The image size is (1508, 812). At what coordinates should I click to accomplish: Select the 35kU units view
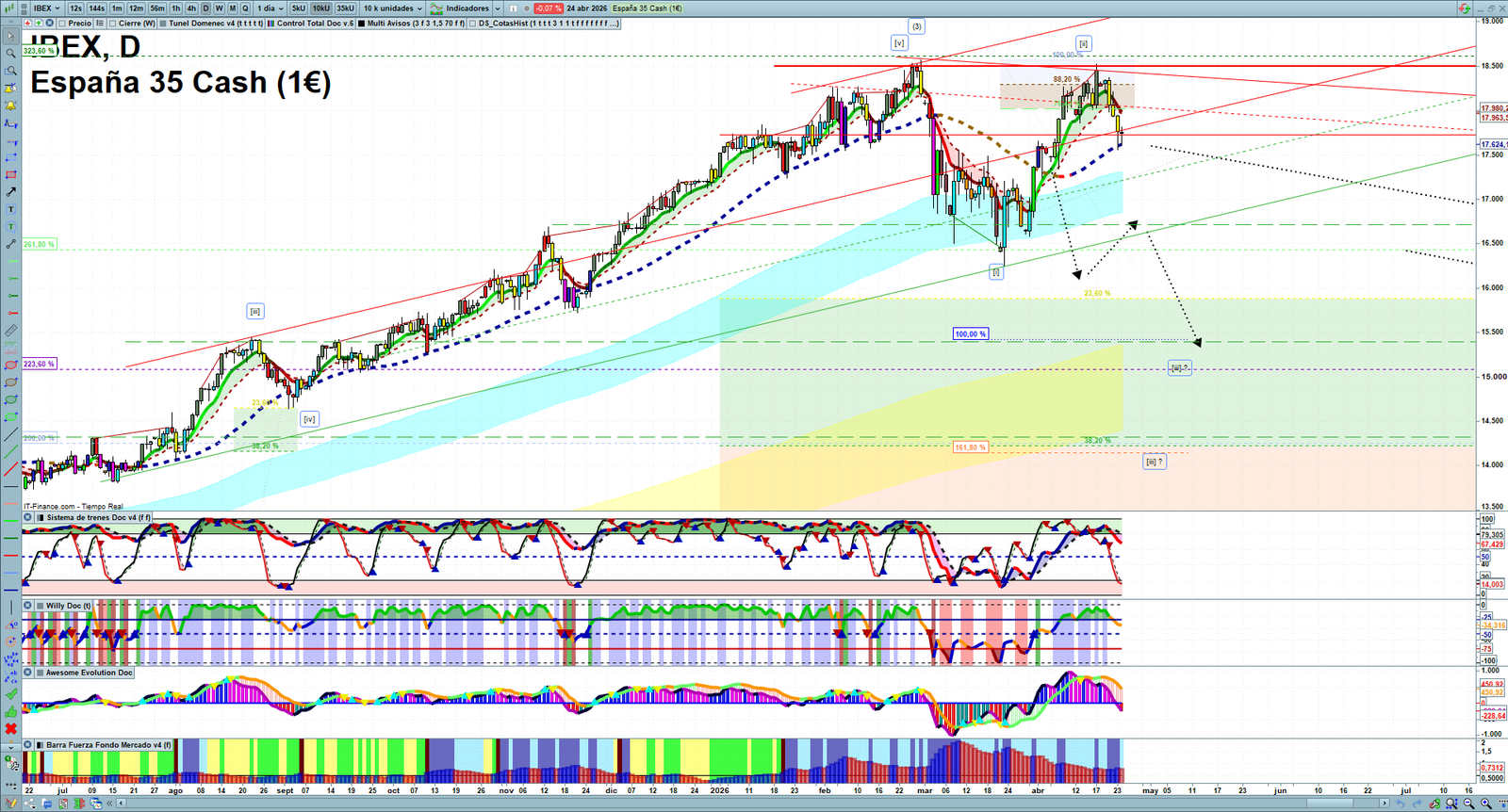tap(346, 8)
